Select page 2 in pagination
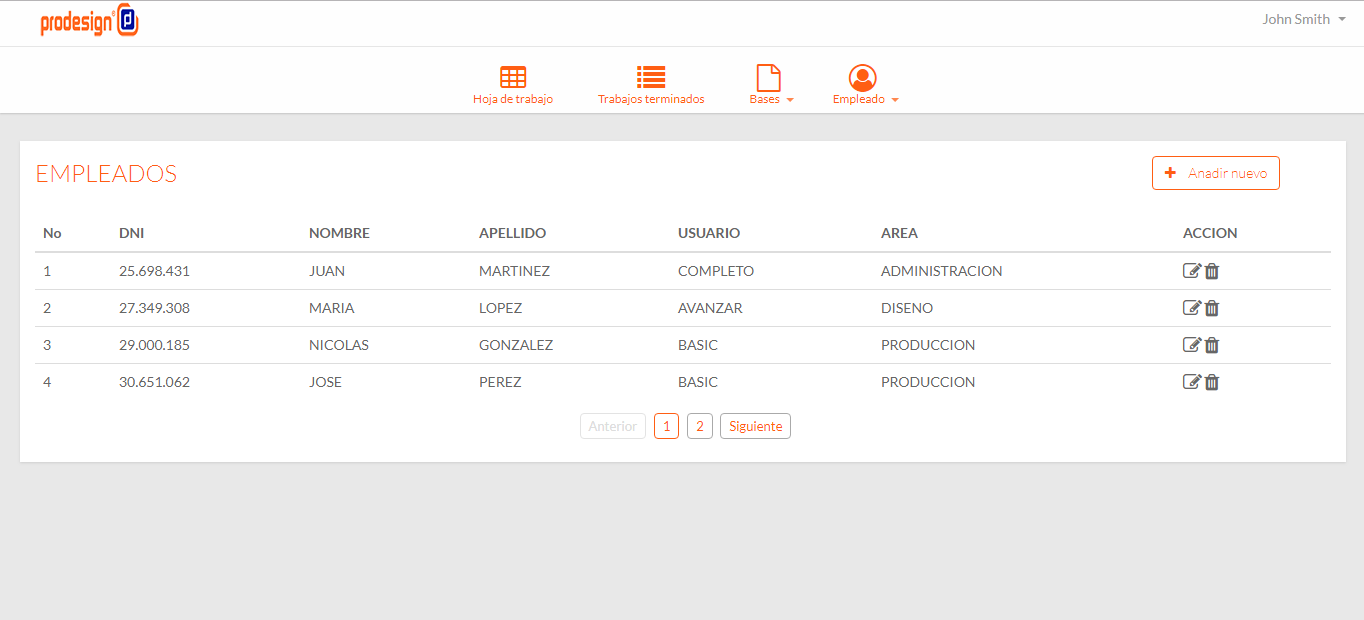The image size is (1364, 620). [699, 426]
